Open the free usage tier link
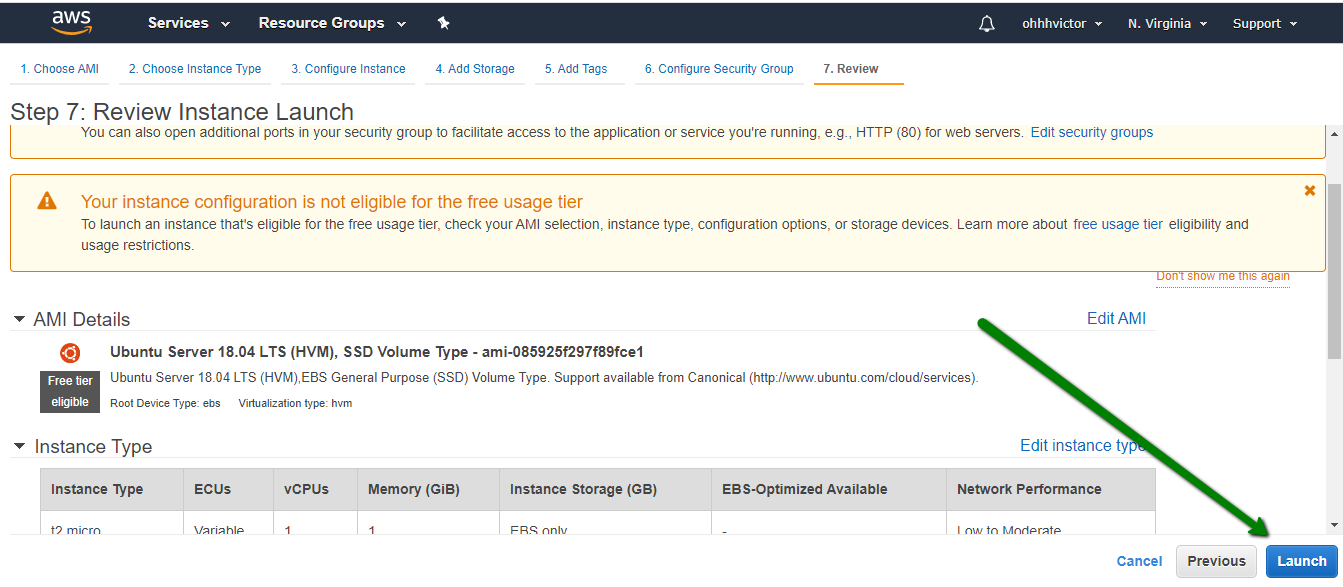 point(1118,224)
